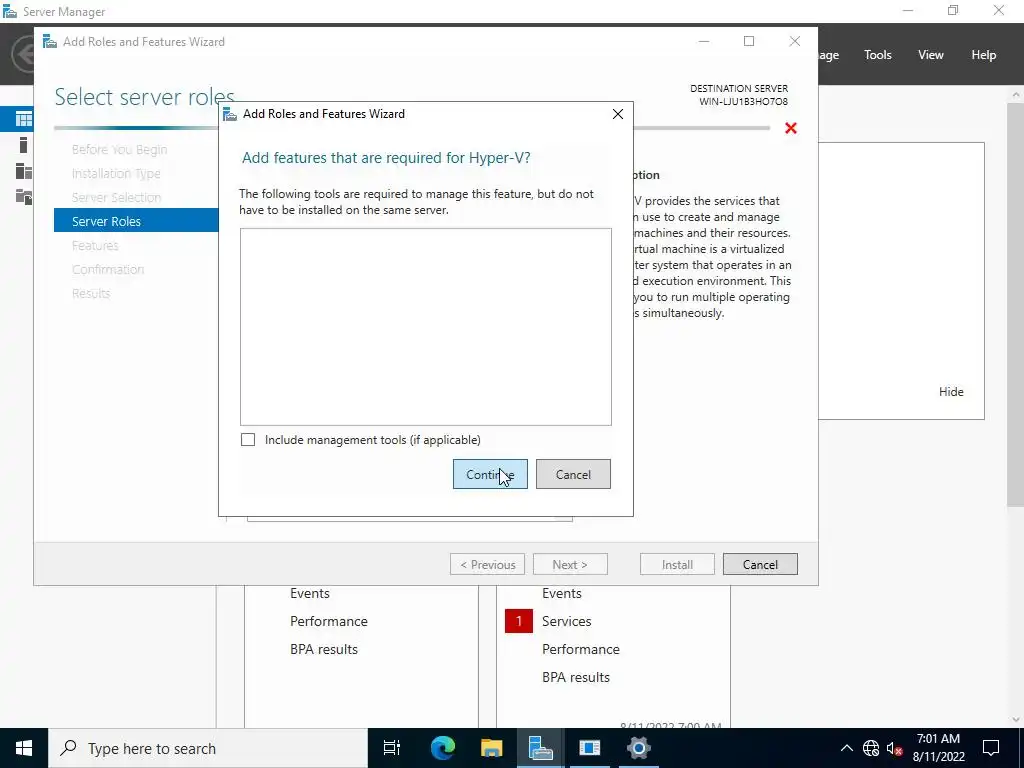Open Performance in the right tile
The image size is (1024, 768).
581,649
